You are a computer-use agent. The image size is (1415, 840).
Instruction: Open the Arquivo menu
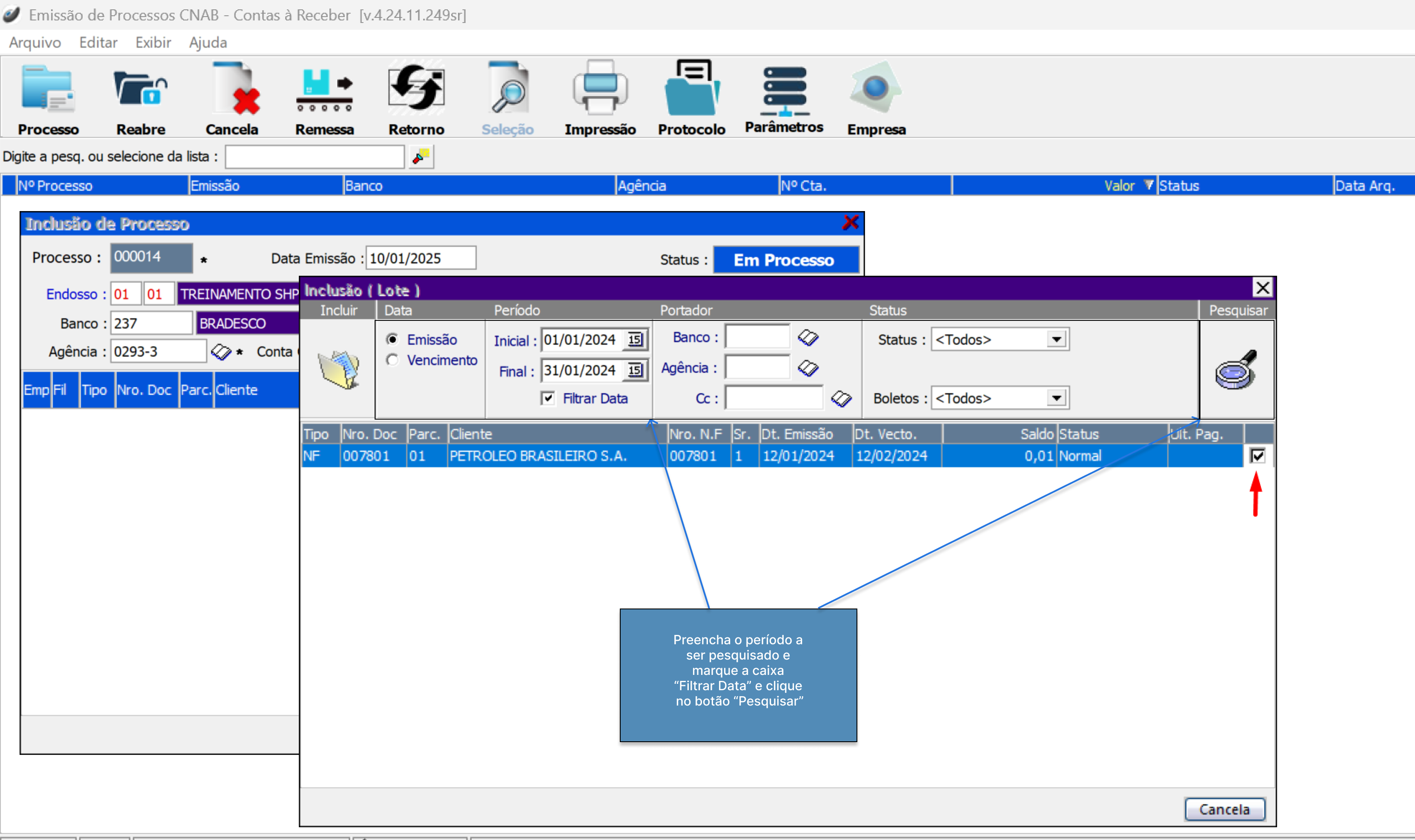pyautogui.click(x=34, y=43)
